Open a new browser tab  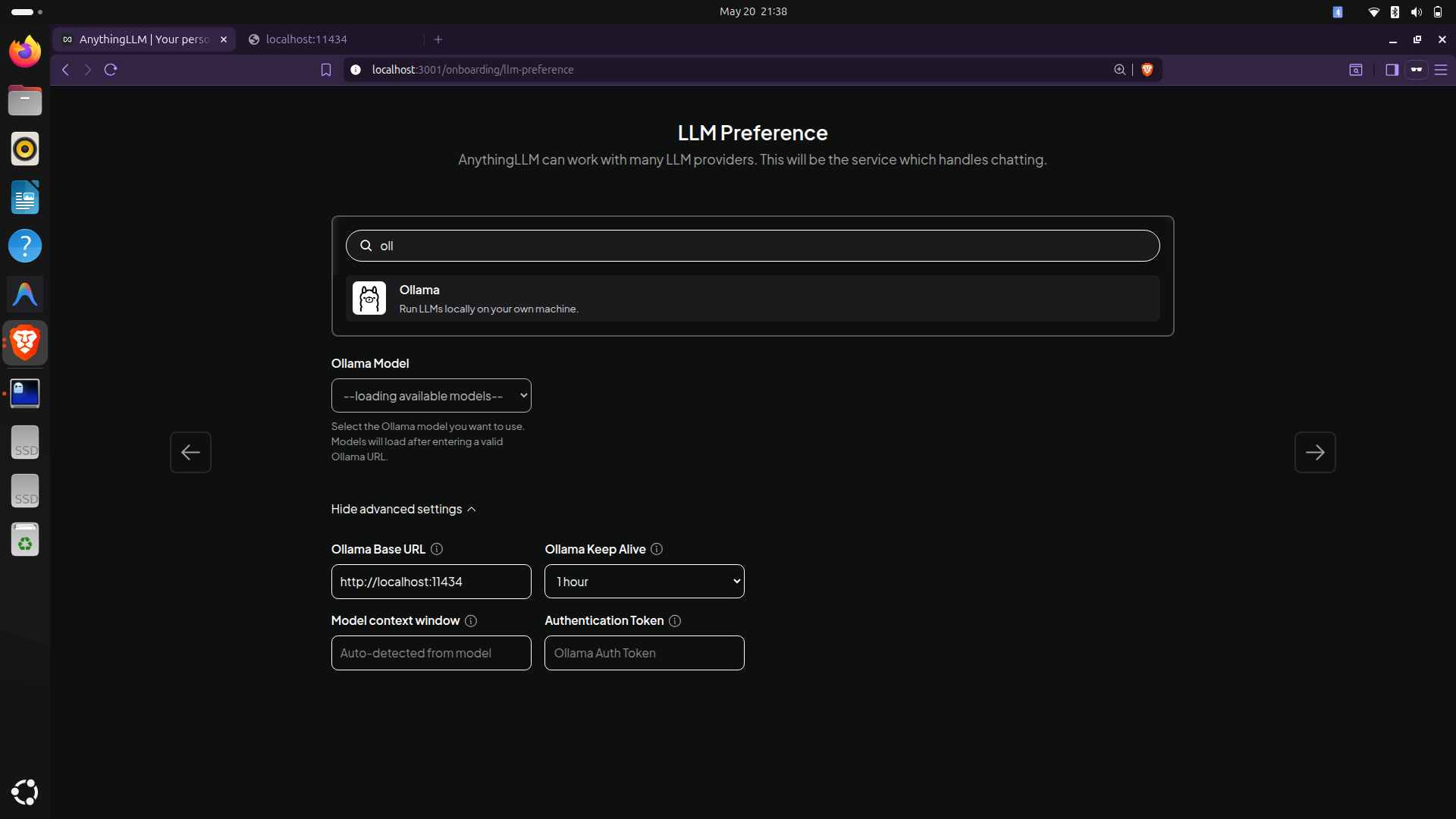click(438, 39)
